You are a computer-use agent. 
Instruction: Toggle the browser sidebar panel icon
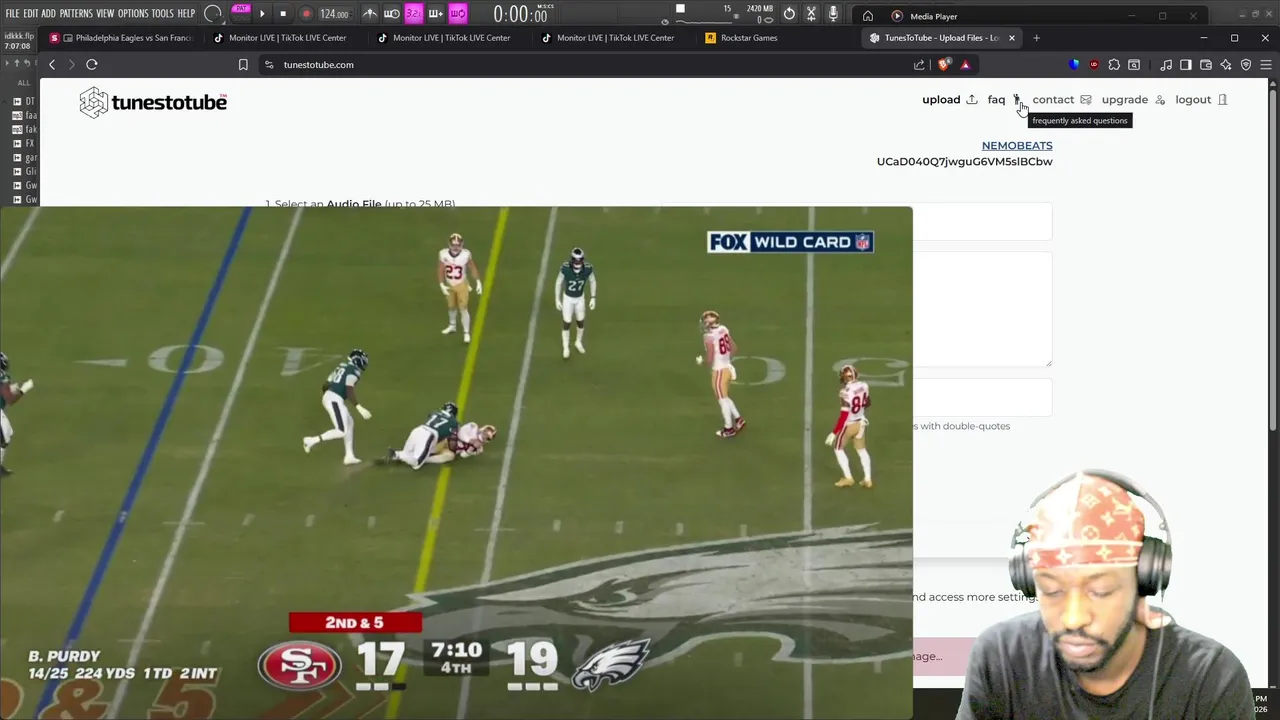(x=1186, y=65)
